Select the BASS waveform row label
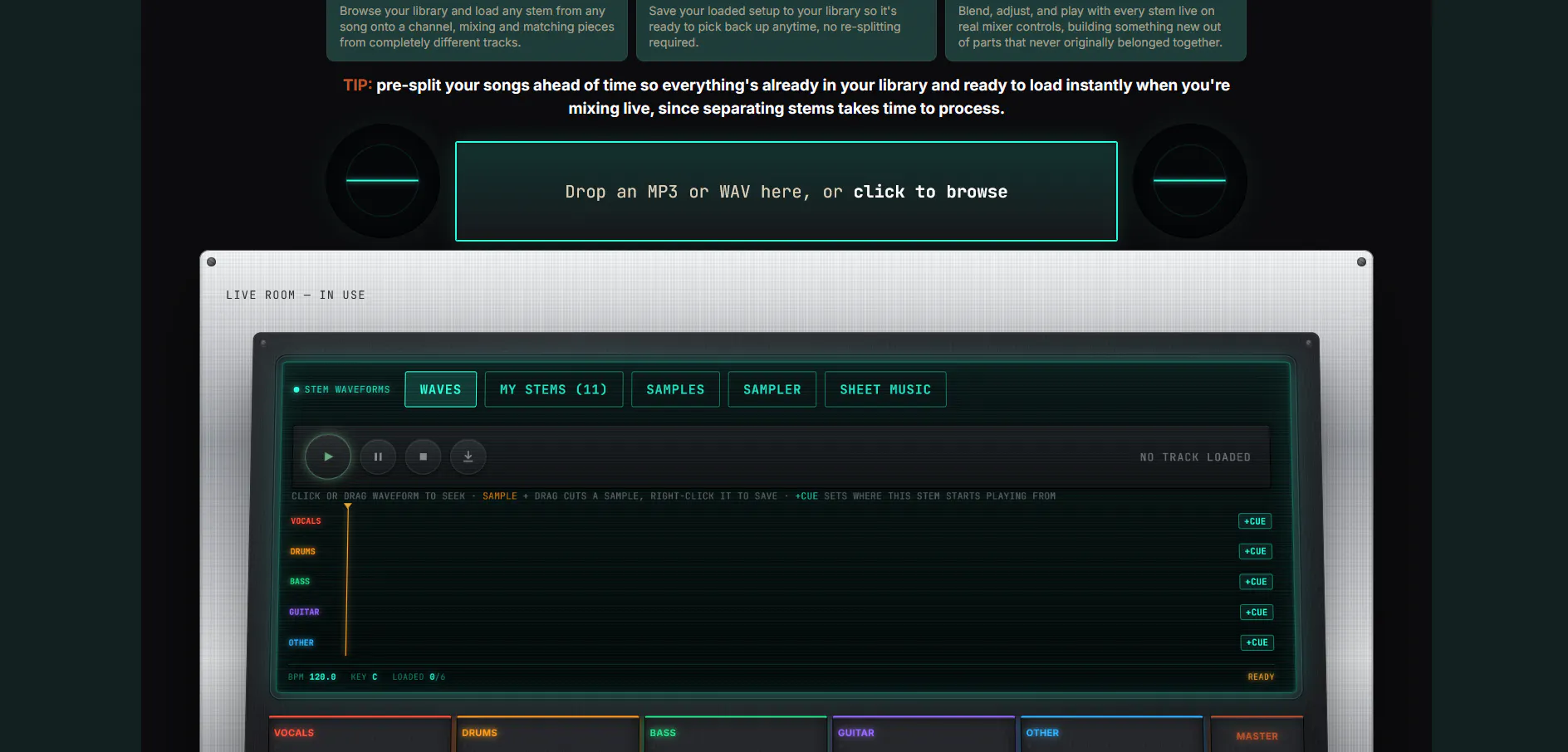This screenshot has width=1568, height=752. click(x=300, y=582)
